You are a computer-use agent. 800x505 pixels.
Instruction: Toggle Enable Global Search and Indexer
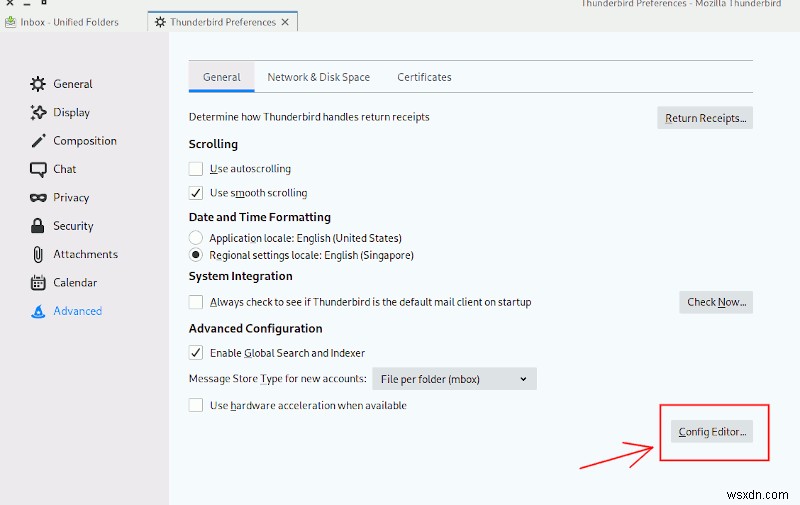[x=195, y=353]
